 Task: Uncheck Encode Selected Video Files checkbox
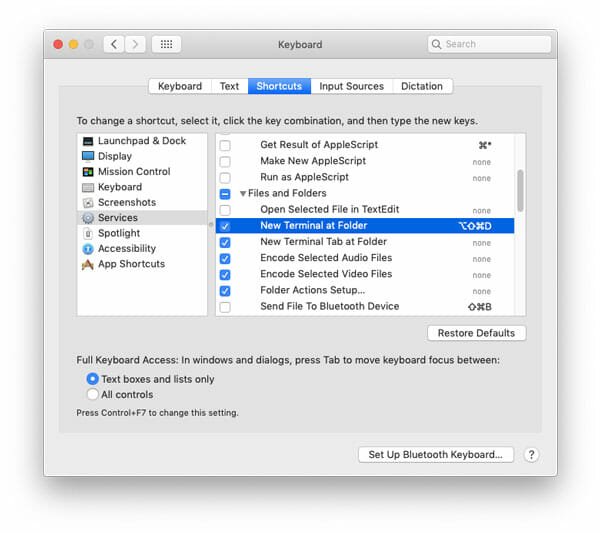coord(225,275)
